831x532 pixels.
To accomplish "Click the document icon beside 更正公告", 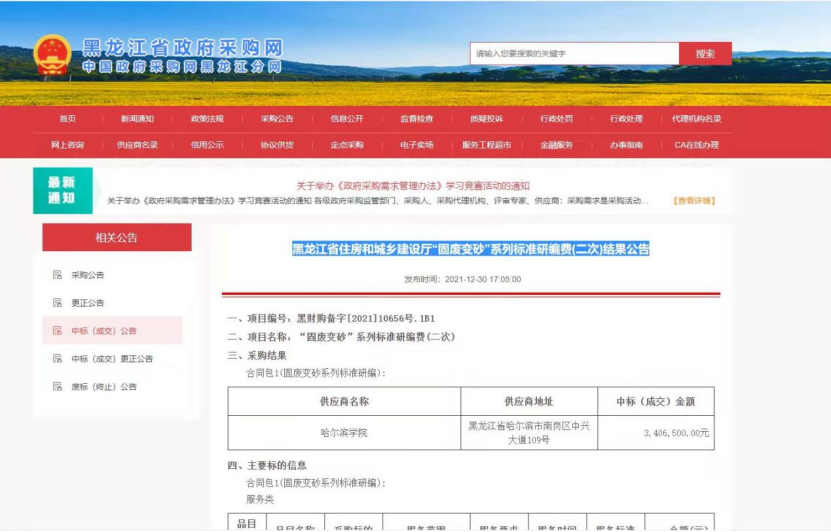I will [57, 303].
